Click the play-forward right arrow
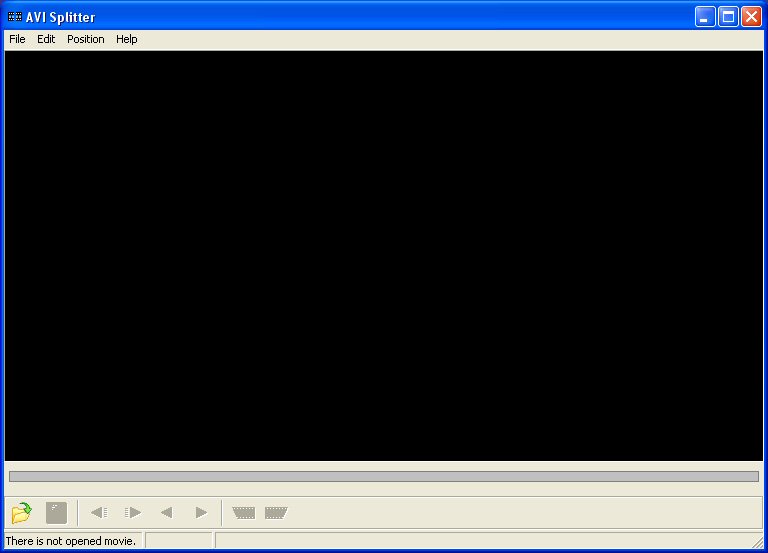This screenshot has width=768, height=553. (201, 513)
